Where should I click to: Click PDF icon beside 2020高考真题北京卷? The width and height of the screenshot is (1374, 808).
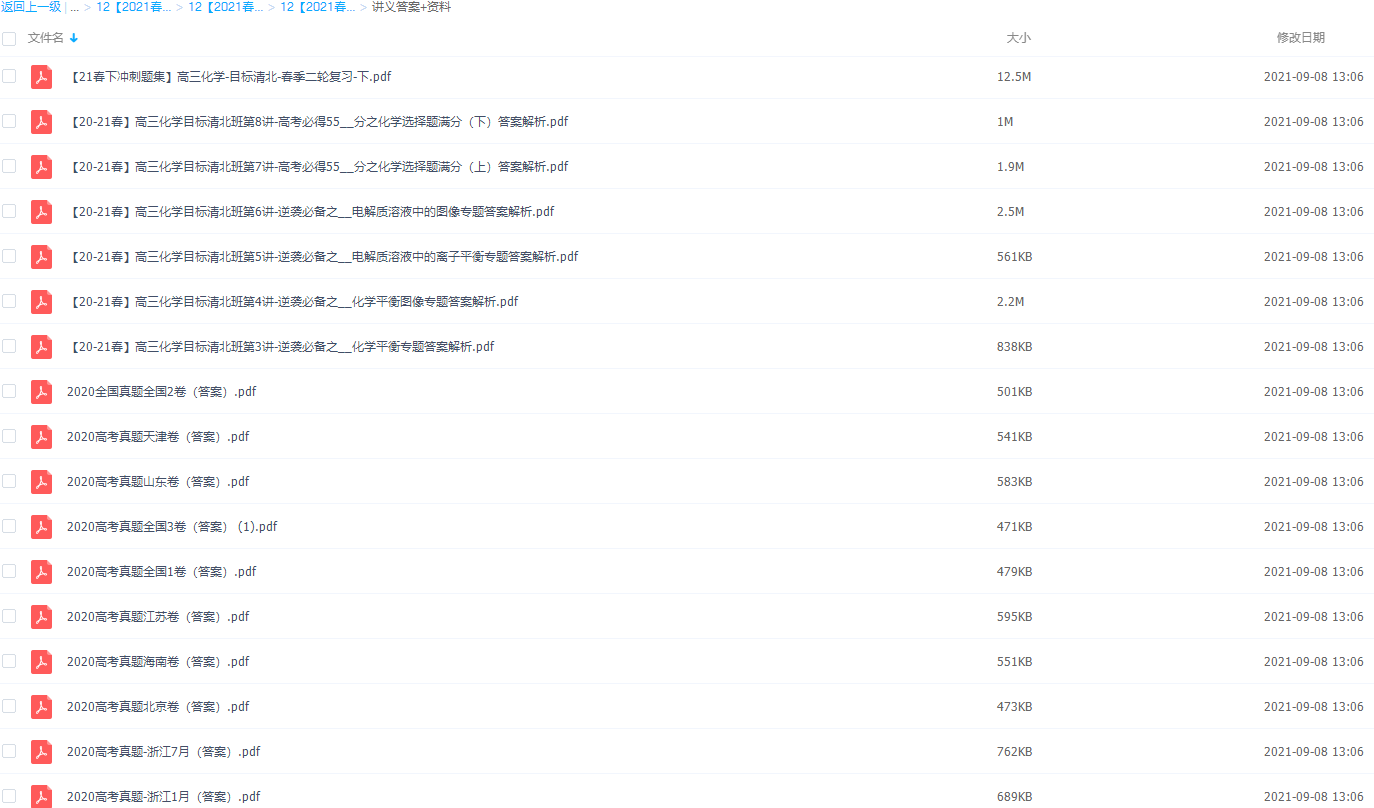41,707
